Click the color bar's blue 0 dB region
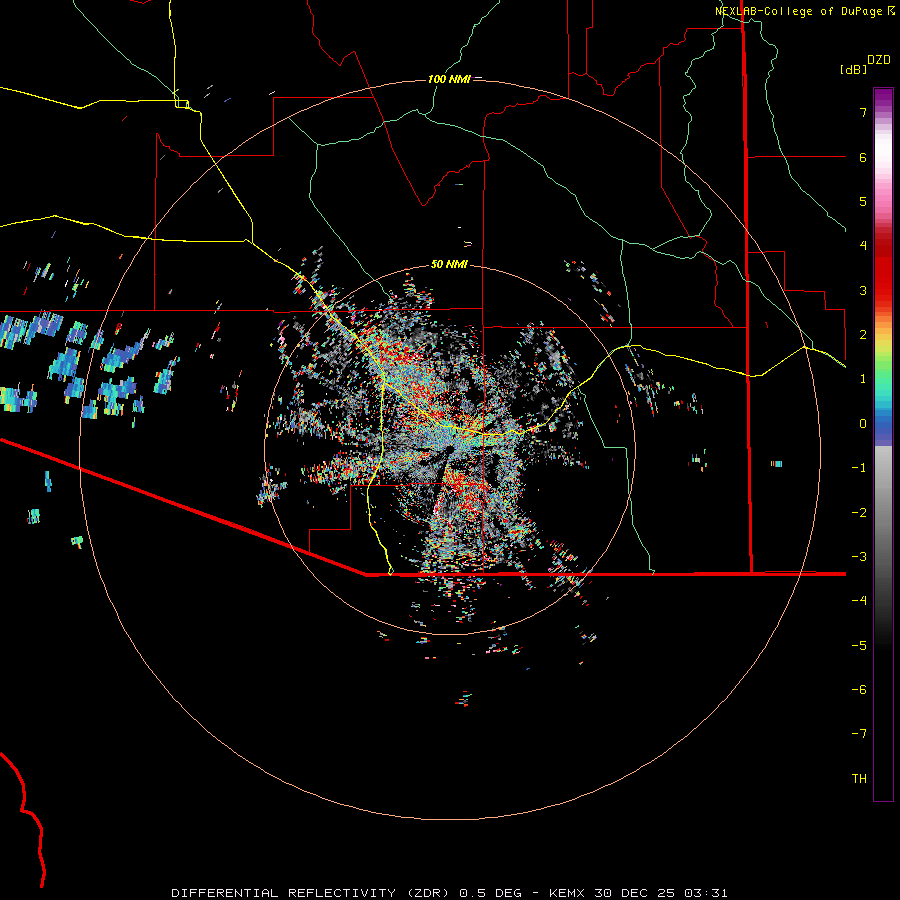900x900 pixels. point(883,424)
